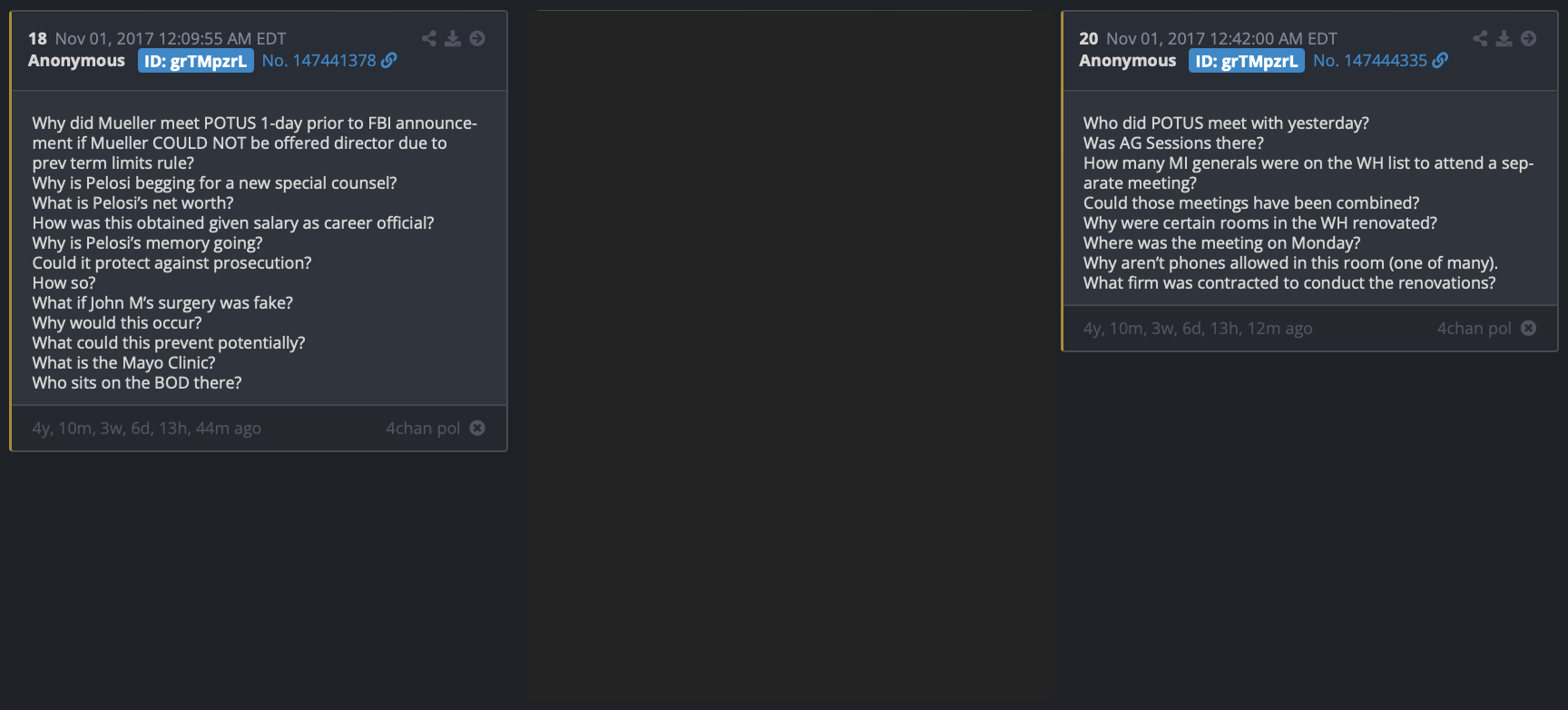Click line 'What could this prevent potentially?'
This screenshot has height=710, width=1568.
click(169, 342)
